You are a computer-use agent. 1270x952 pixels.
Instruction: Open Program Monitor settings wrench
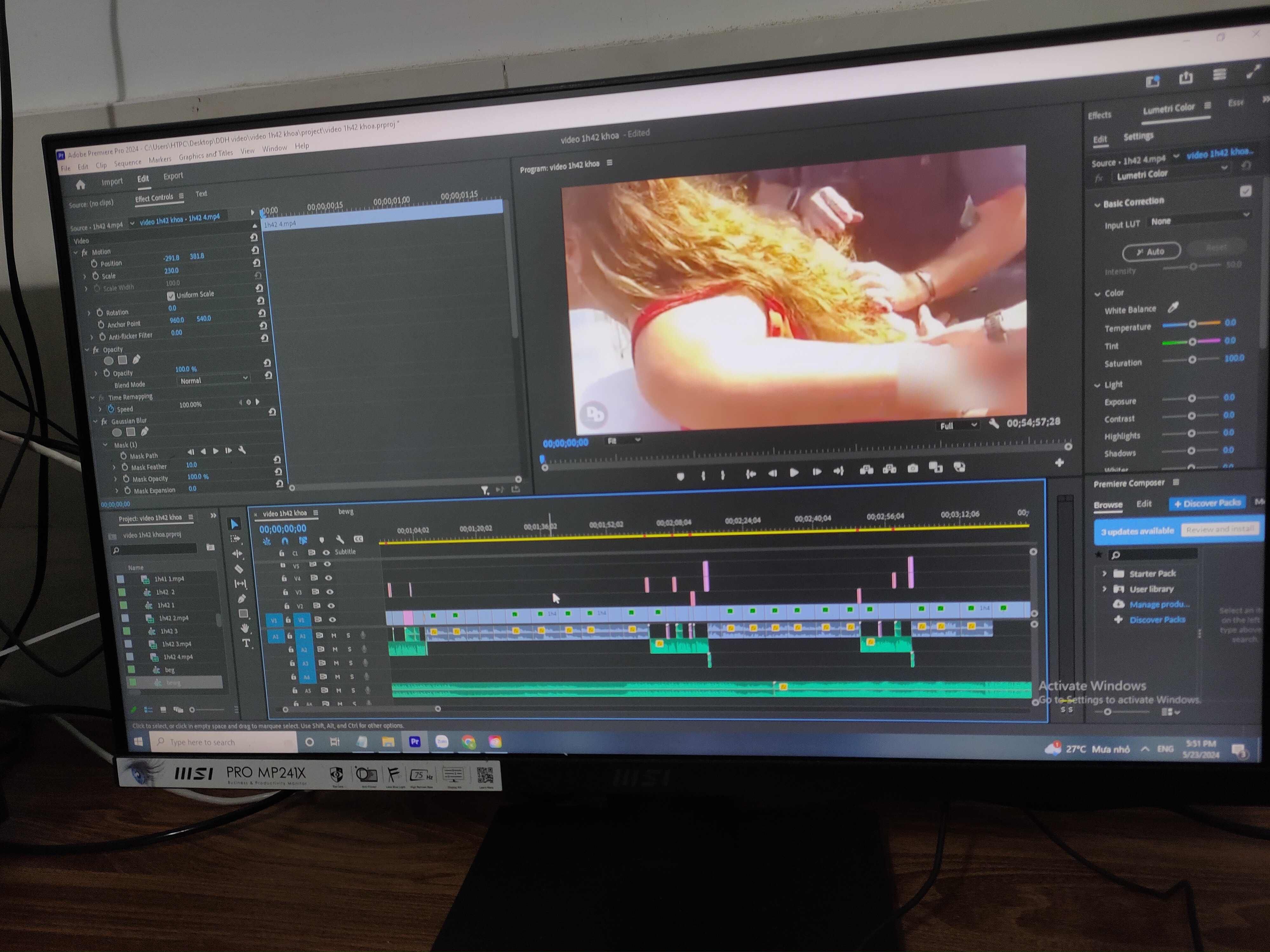pos(994,424)
